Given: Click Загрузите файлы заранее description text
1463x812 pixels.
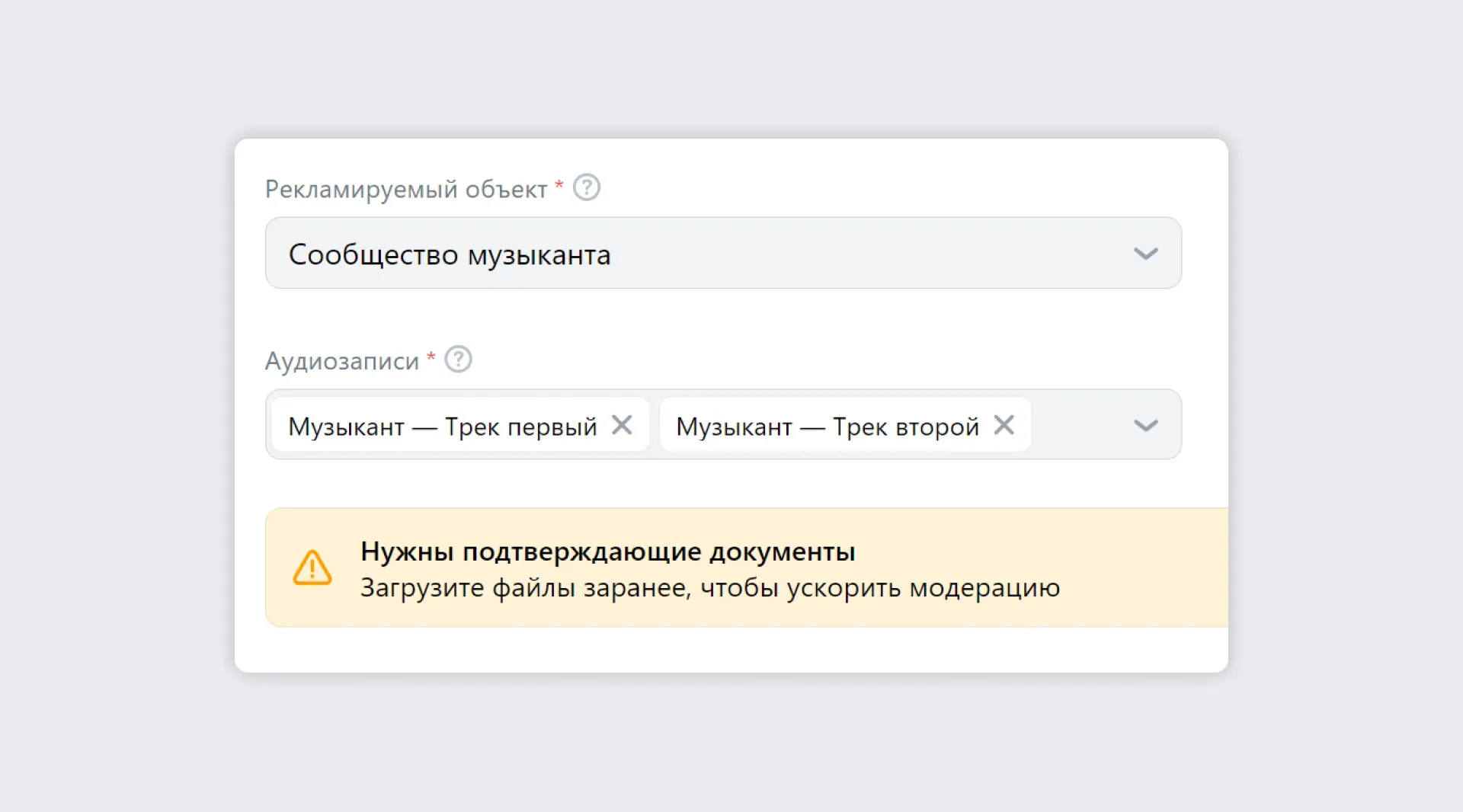Looking at the screenshot, I should [x=709, y=588].
